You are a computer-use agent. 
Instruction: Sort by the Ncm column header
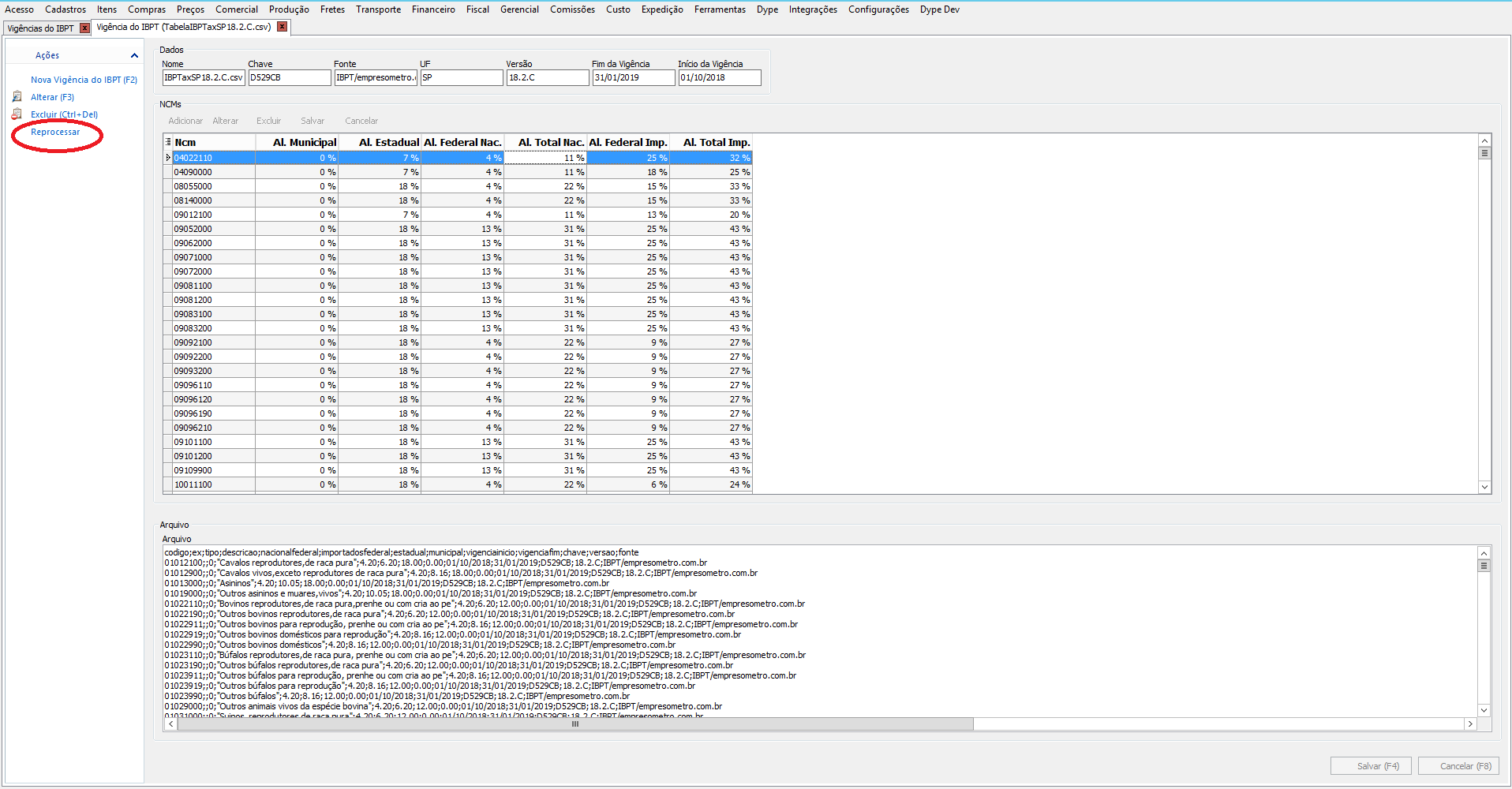click(214, 142)
